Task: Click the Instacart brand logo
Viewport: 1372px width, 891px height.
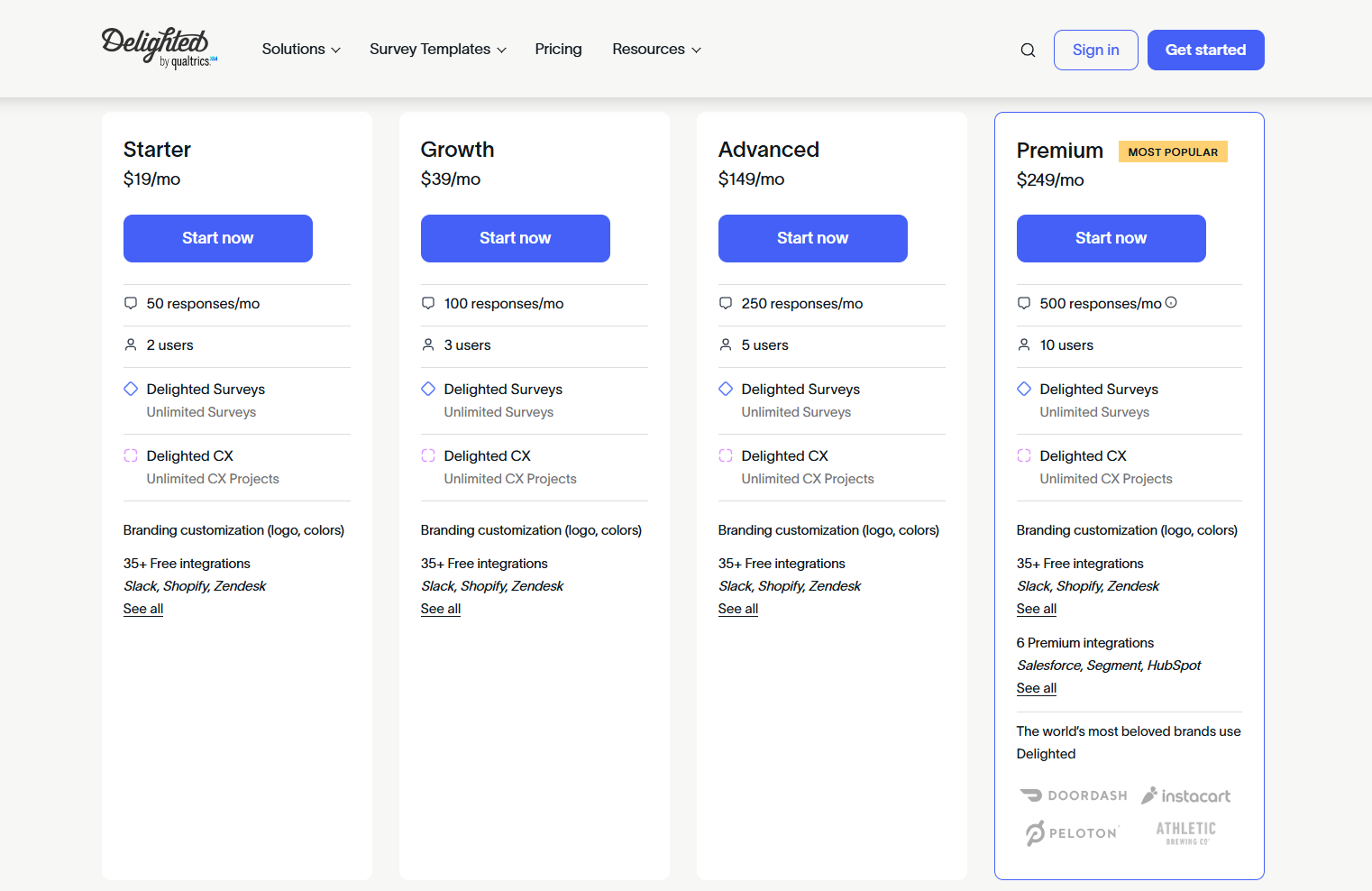Action: tap(1186, 795)
